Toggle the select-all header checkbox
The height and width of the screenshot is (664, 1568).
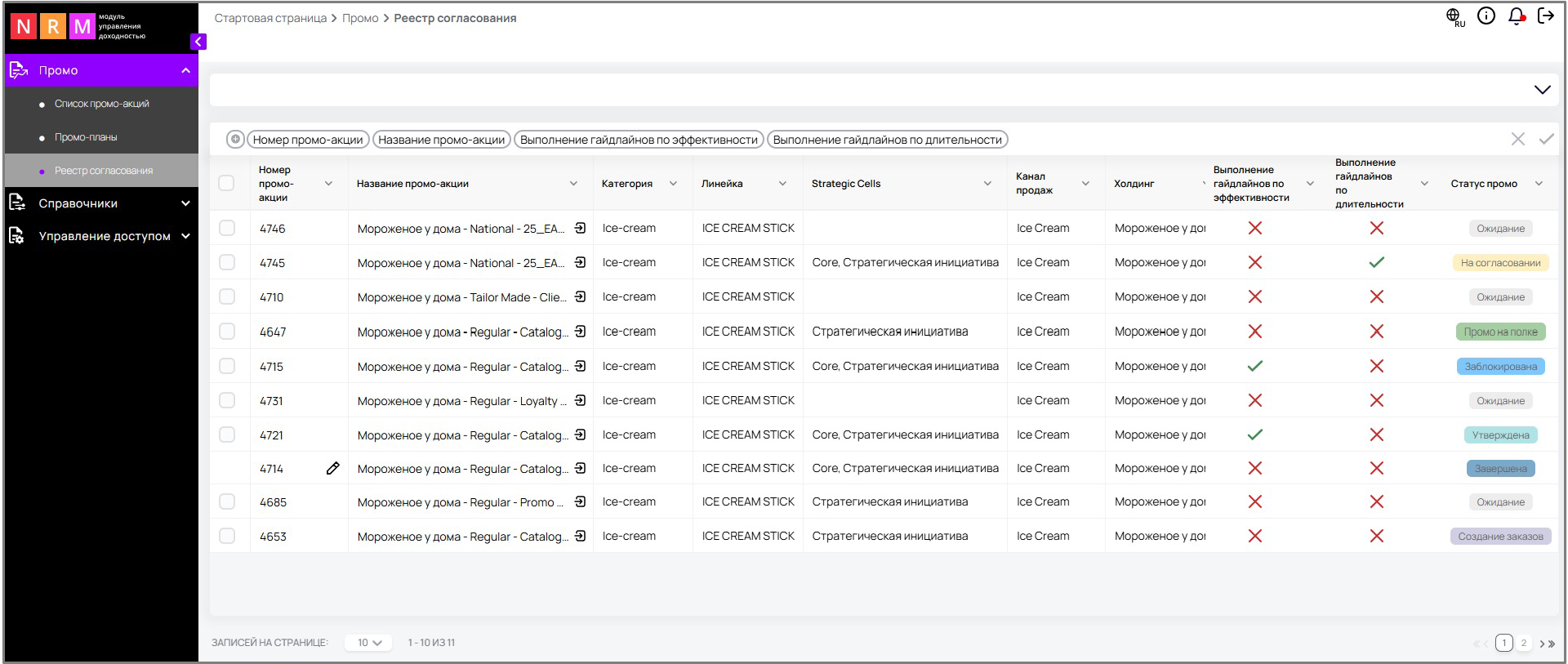point(227,184)
